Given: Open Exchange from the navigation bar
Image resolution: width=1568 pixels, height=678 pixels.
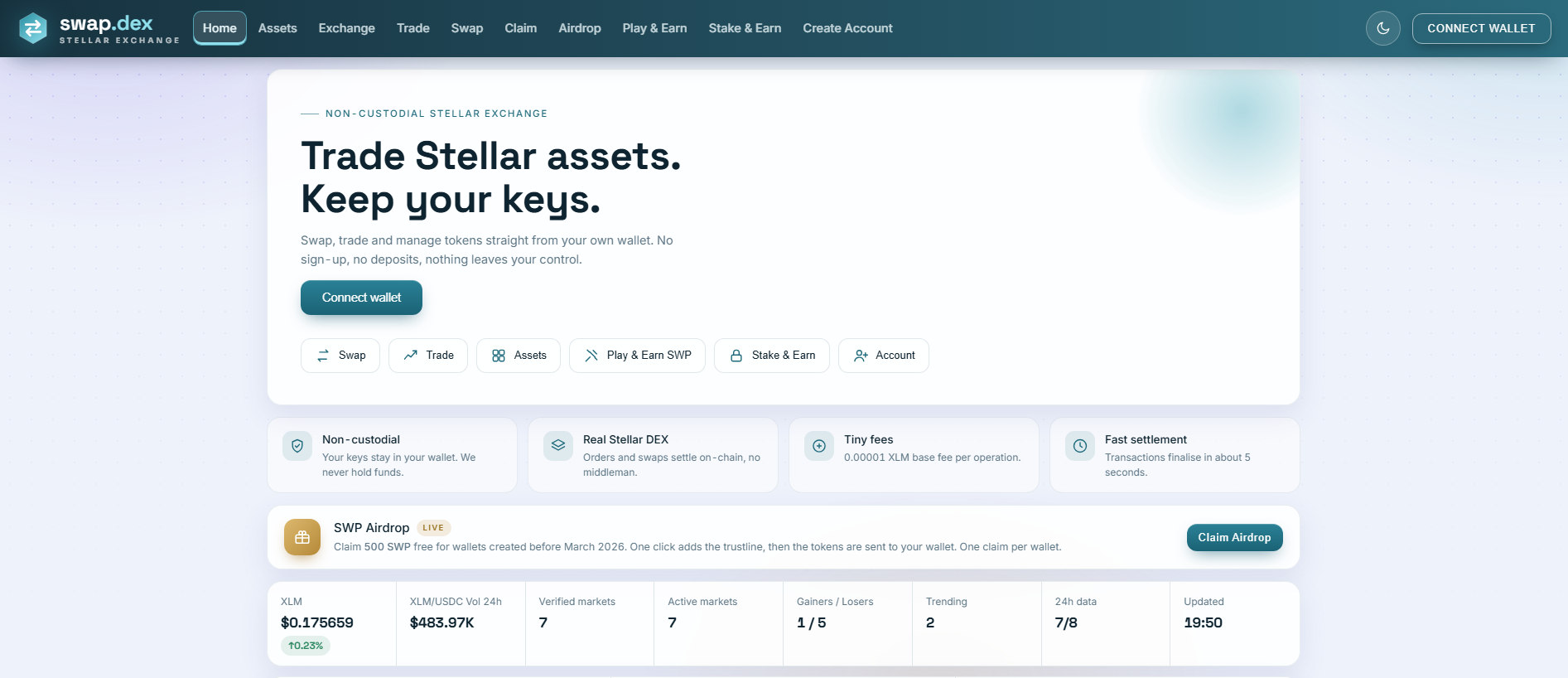Looking at the screenshot, I should click(x=347, y=28).
